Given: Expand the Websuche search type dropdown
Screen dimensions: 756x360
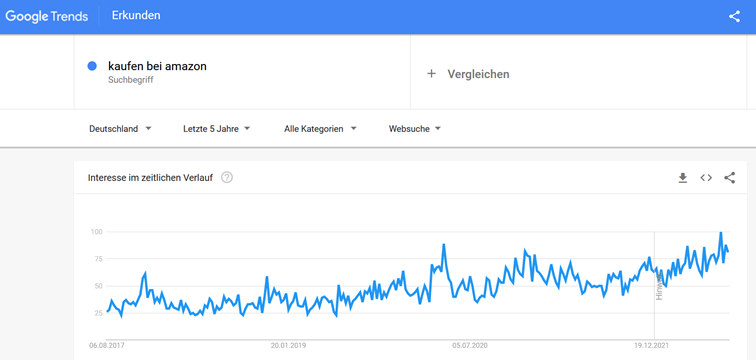Looking at the screenshot, I should 415,129.
